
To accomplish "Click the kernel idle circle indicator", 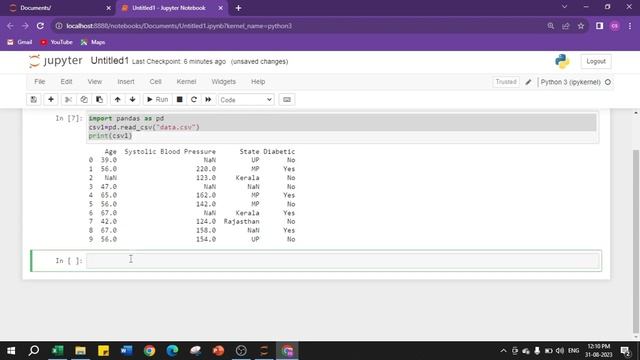I will click(x=608, y=82).
